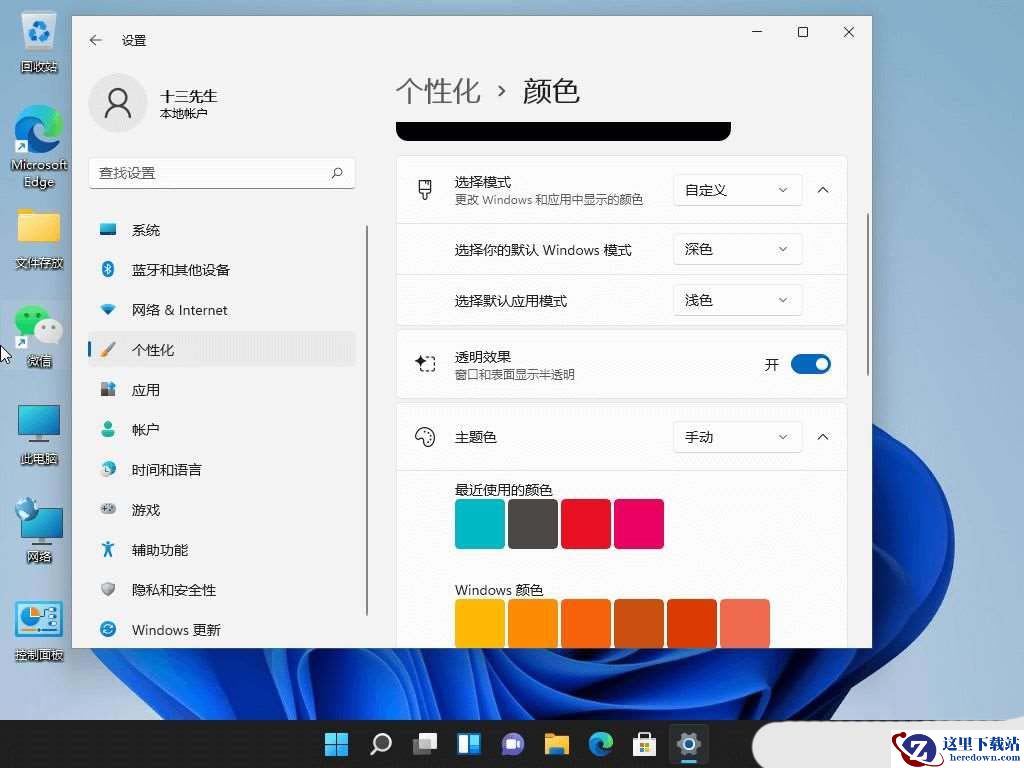This screenshot has height=768, width=1024.
Task: Click the gamepad icon beside 游戏
Action: 108,509
